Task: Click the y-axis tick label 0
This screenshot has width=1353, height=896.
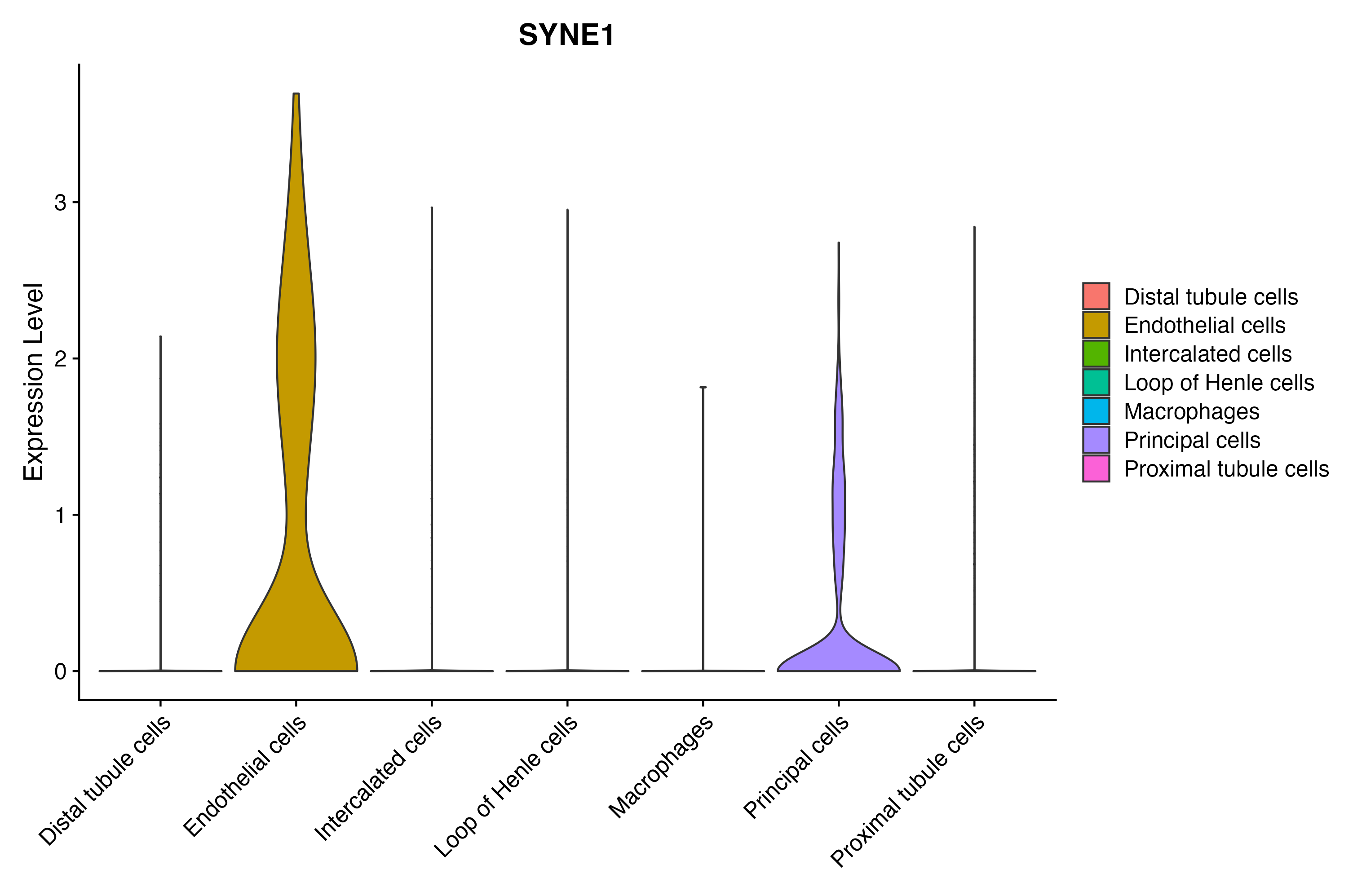Action: 60,671
